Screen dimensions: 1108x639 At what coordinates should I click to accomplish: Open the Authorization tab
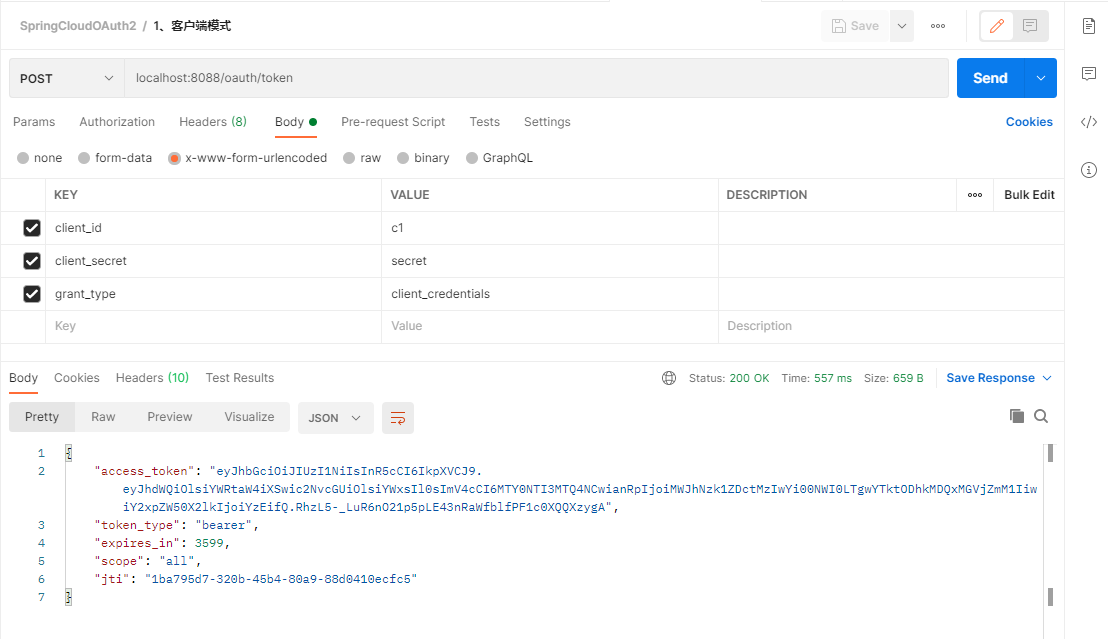117,122
